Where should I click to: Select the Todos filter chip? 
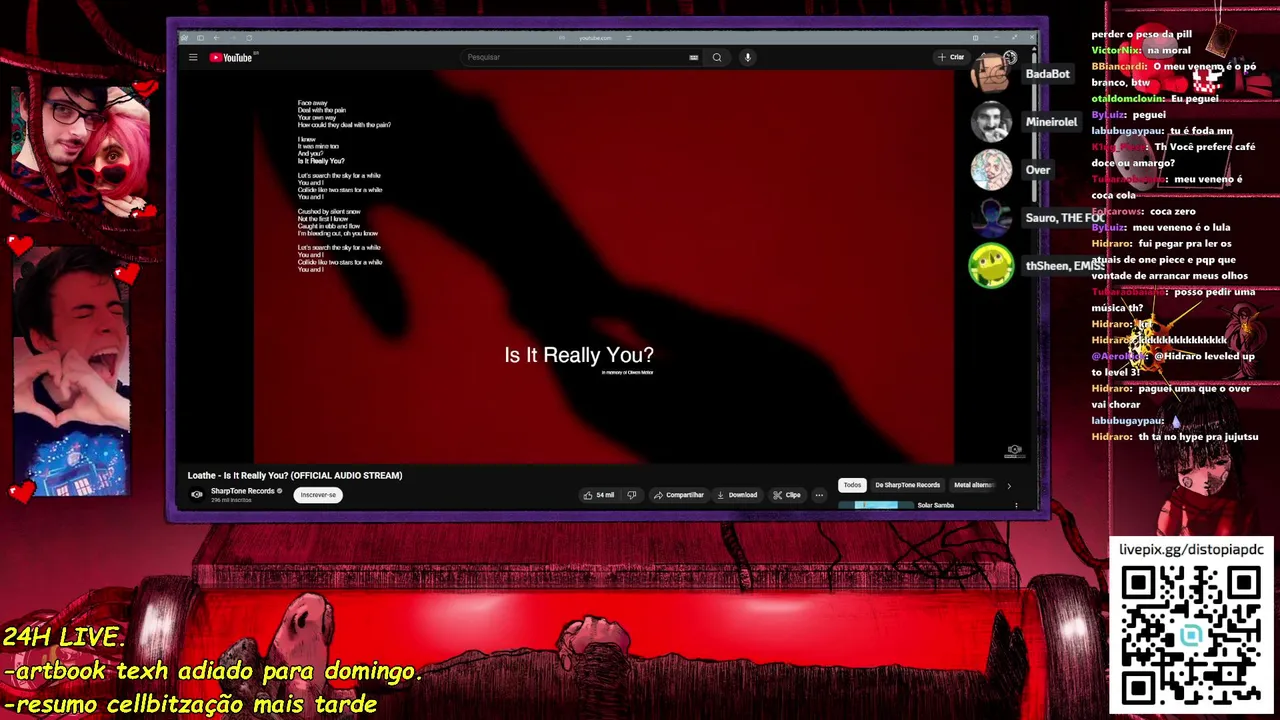(852, 485)
